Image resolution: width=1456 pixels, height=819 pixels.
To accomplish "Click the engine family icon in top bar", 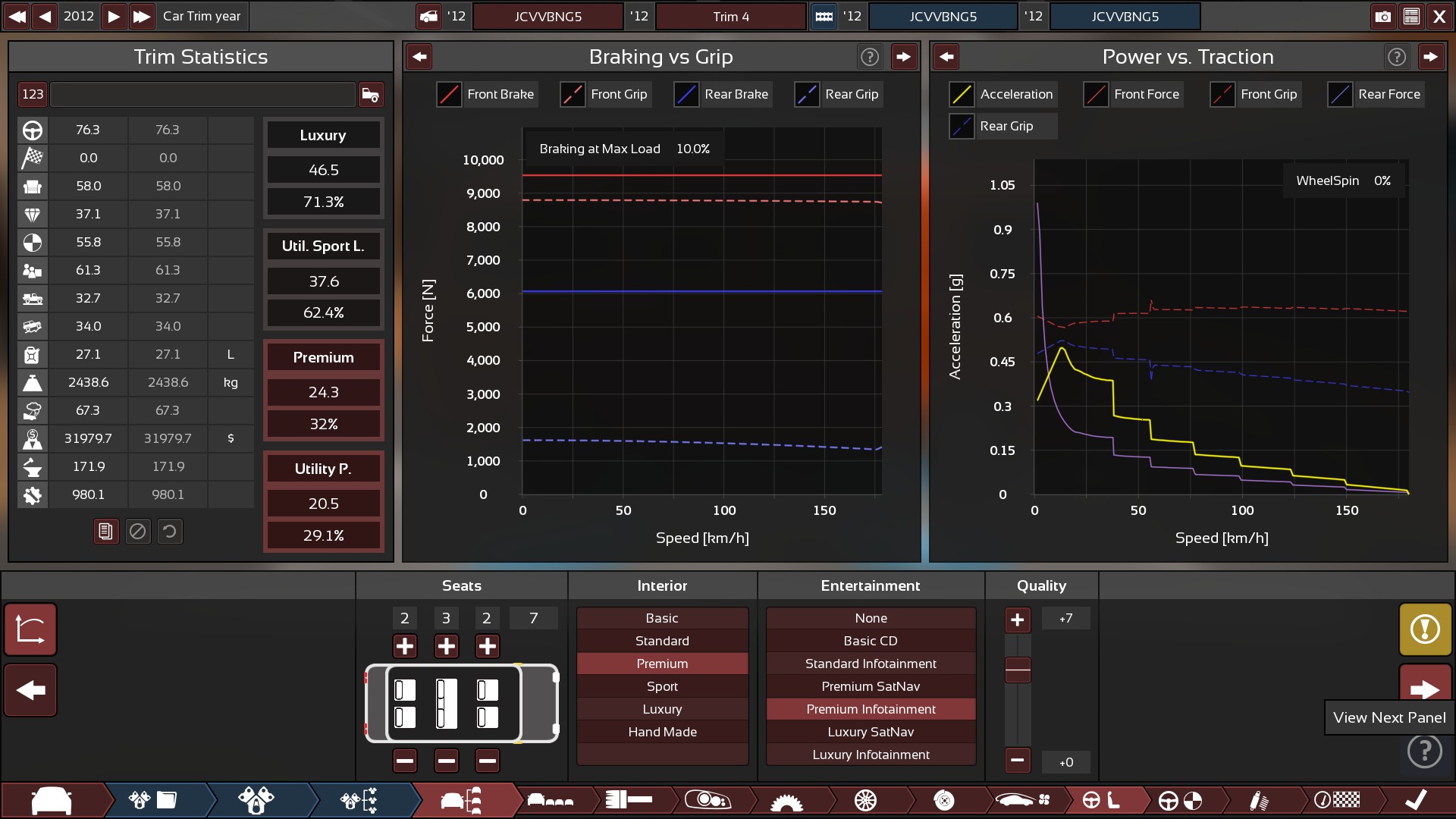I will pos(824,16).
